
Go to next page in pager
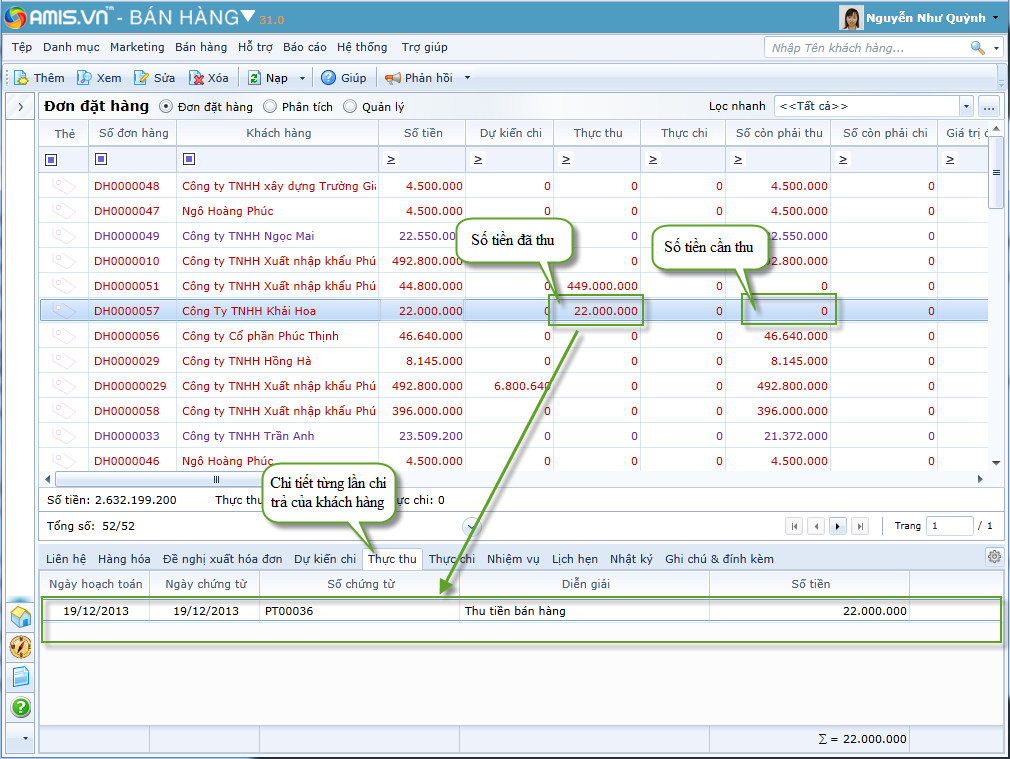[838, 526]
